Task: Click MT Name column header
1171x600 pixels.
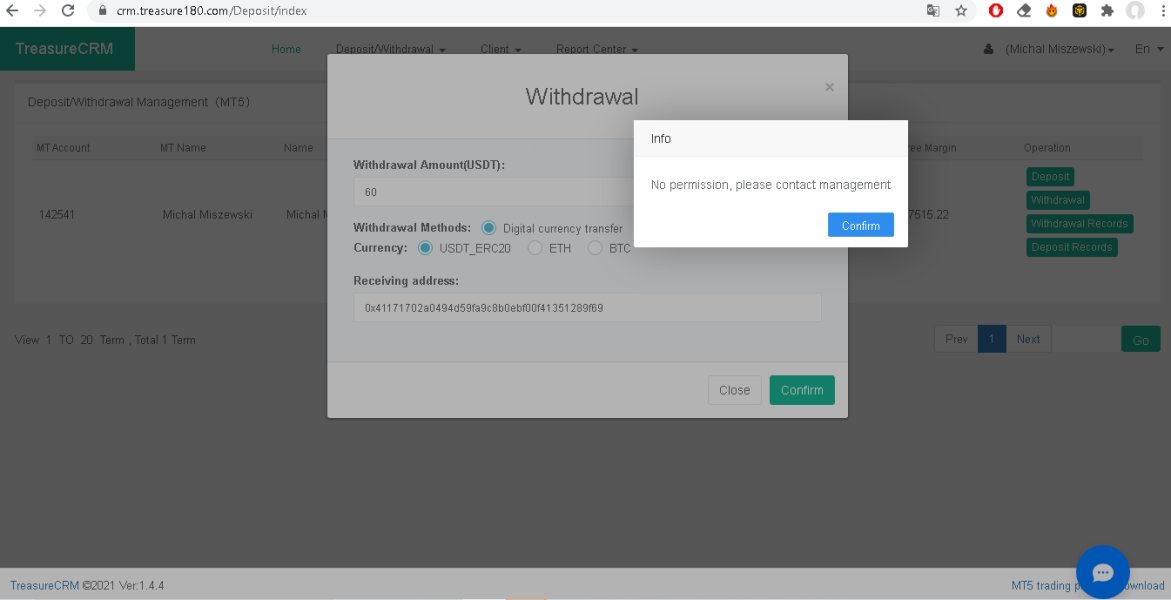Action: (182, 148)
